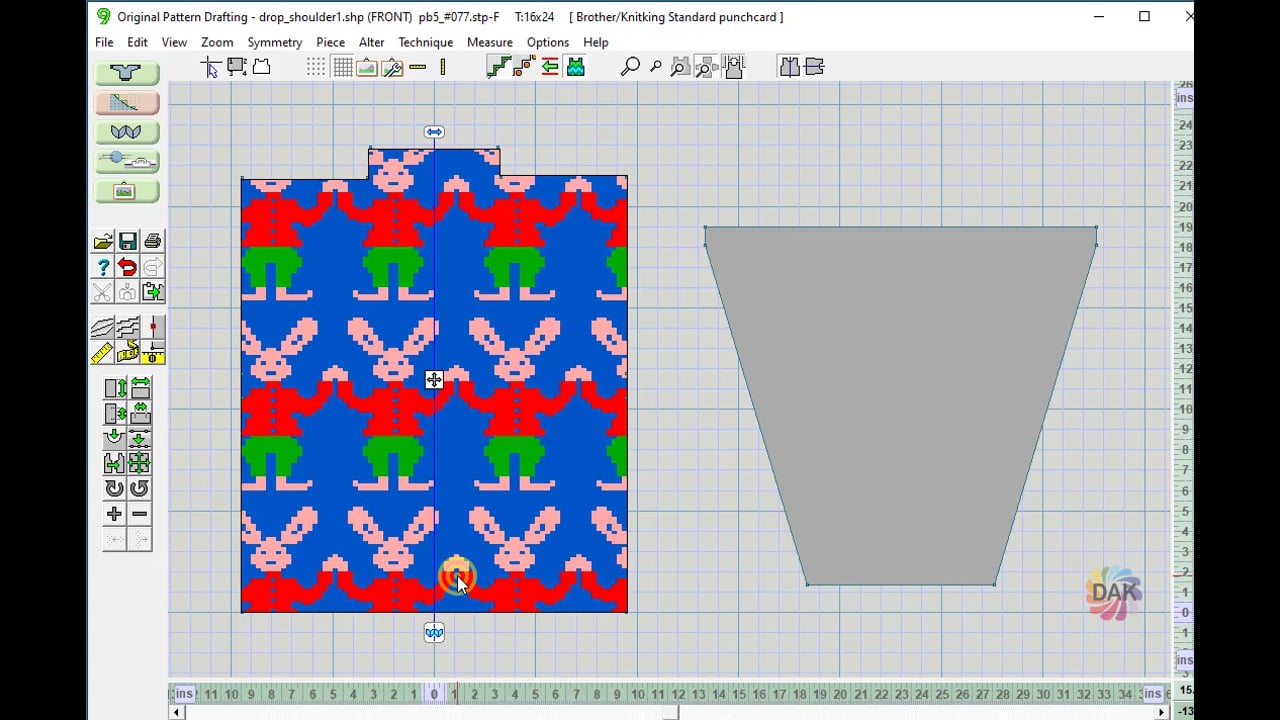1280x720 pixels.
Task: Toggle the dotted grid display icon
Action: (316, 67)
